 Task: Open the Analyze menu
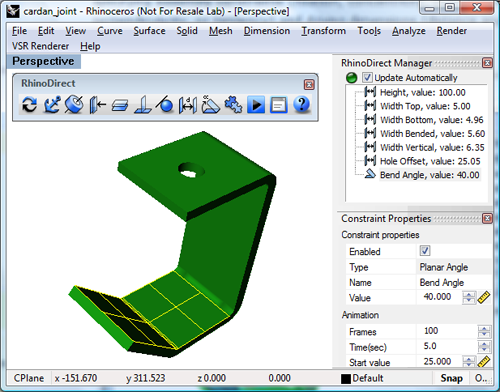[409, 31]
